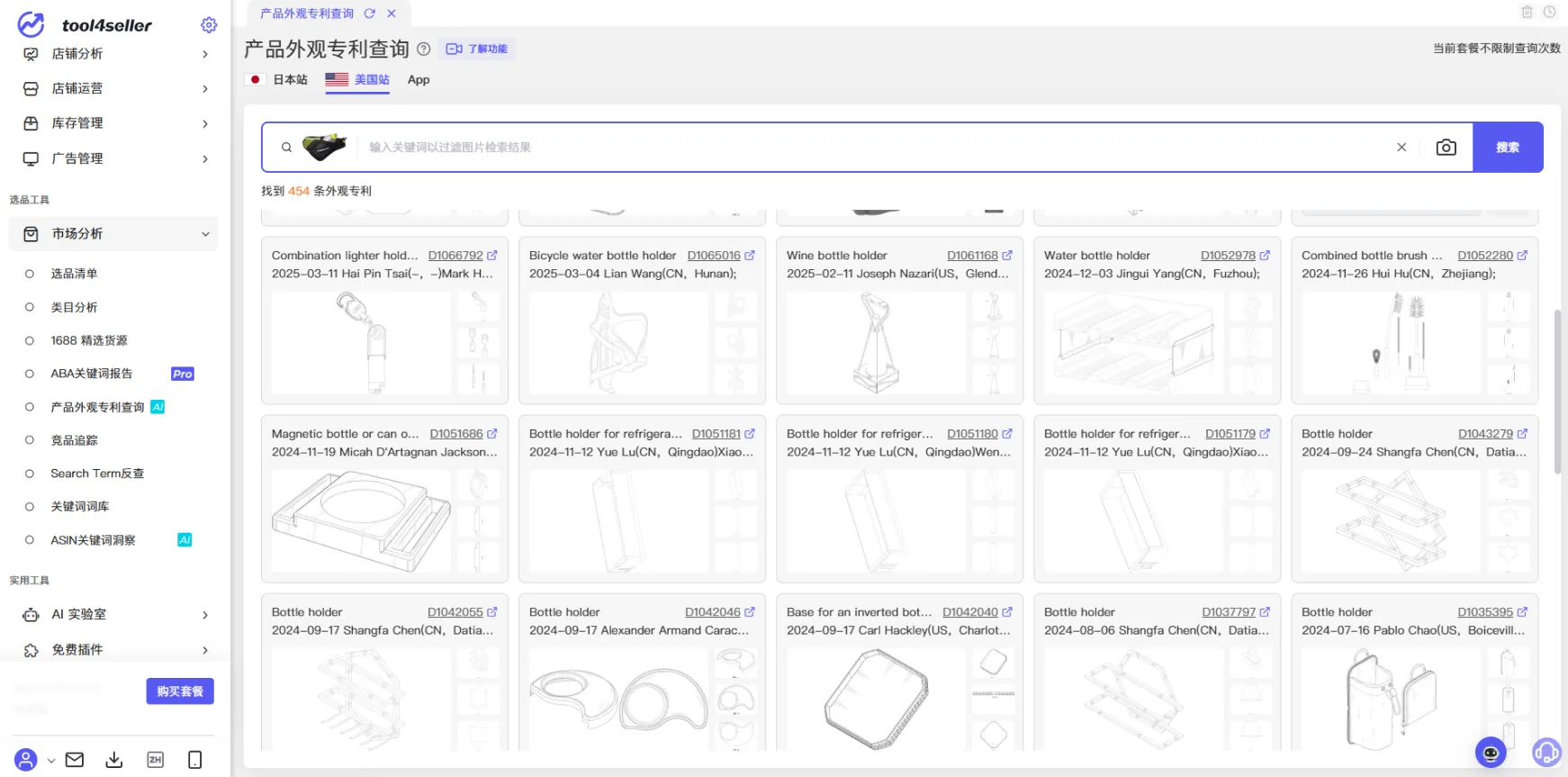Click the blue 搜索 button
Image resolution: width=1568 pixels, height=777 pixels.
(1508, 147)
